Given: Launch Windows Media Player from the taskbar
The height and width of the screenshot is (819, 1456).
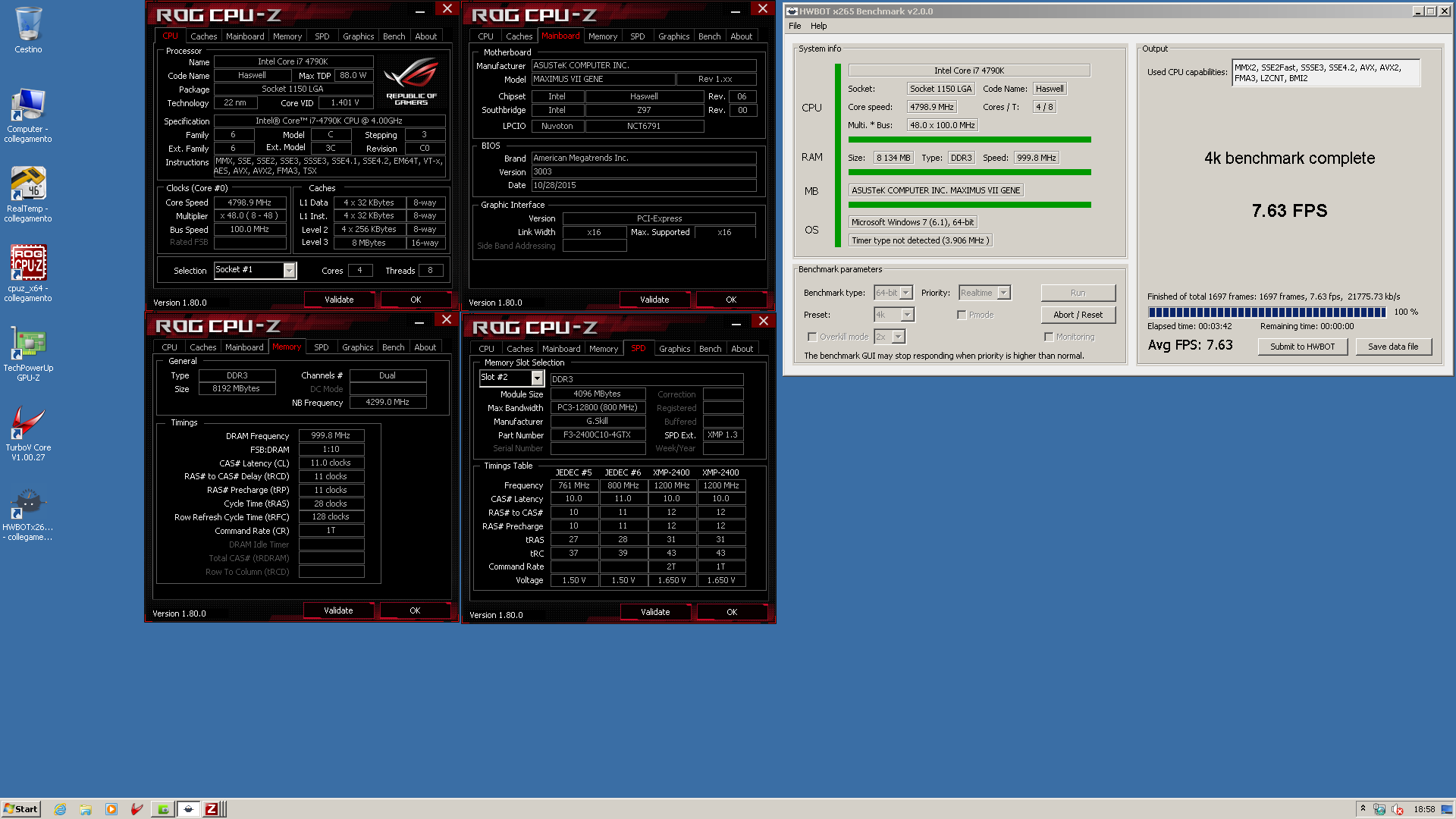Looking at the screenshot, I should pyautogui.click(x=111, y=809).
